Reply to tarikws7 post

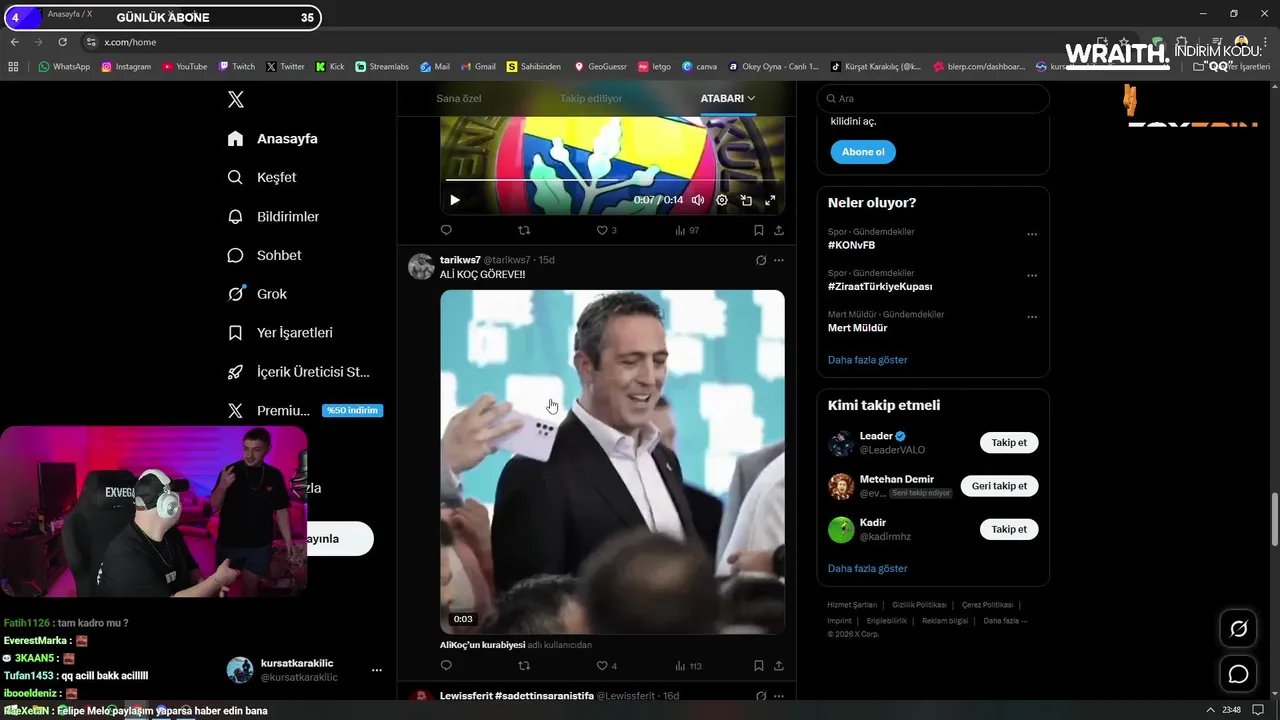click(447, 665)
